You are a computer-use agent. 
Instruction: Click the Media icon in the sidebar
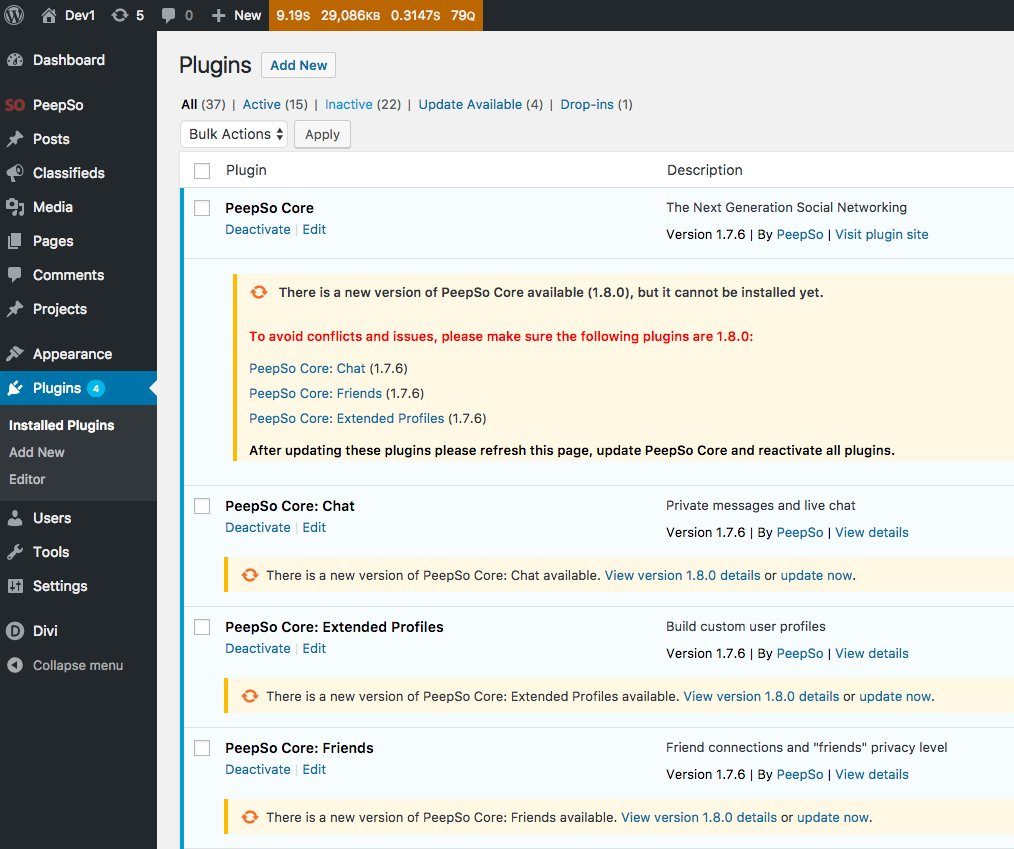(x=16, y=207)
